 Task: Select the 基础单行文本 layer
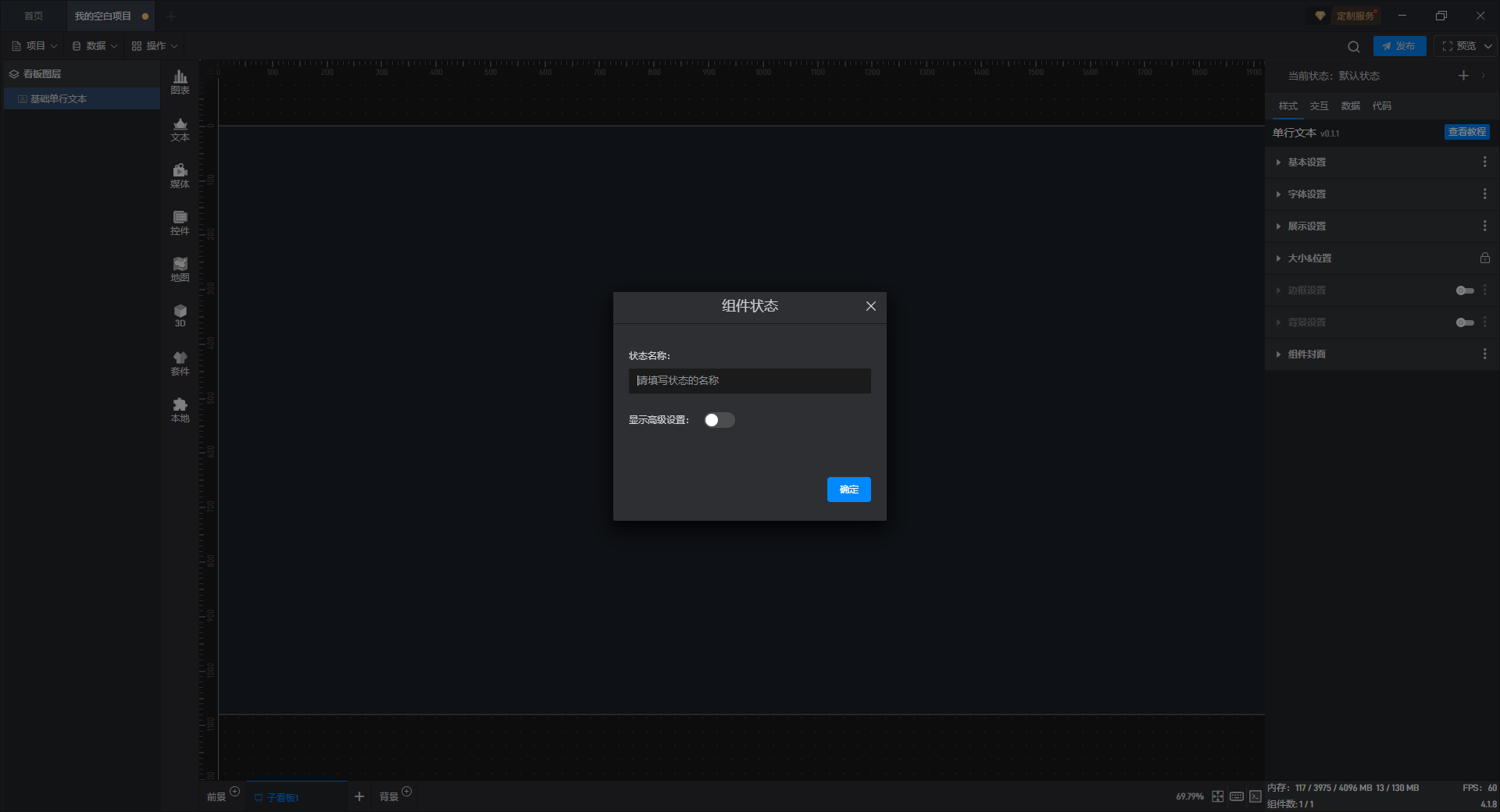82,99
